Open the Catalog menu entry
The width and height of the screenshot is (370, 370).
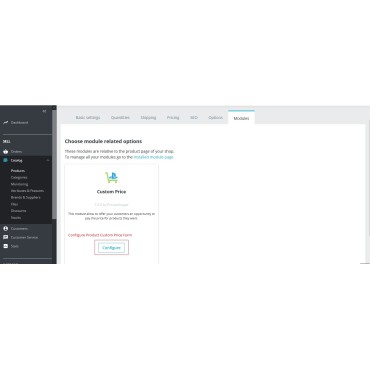coord(16,161)
